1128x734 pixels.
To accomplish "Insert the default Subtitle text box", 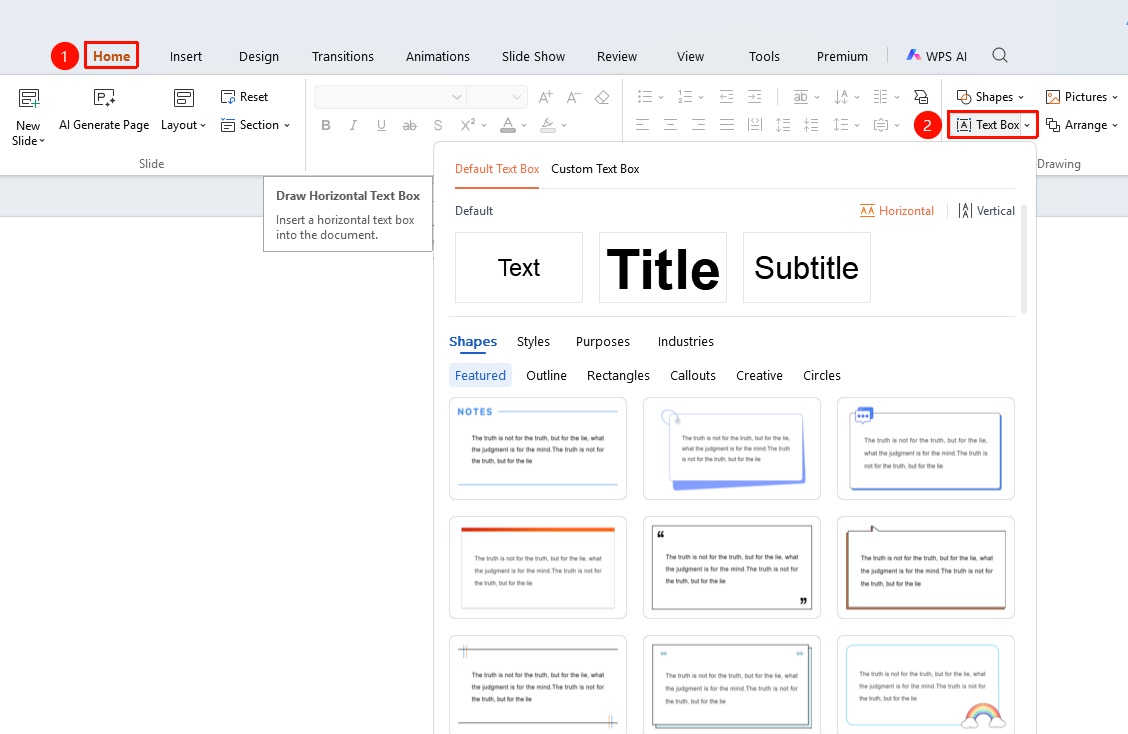I will (x=806, y=268).
